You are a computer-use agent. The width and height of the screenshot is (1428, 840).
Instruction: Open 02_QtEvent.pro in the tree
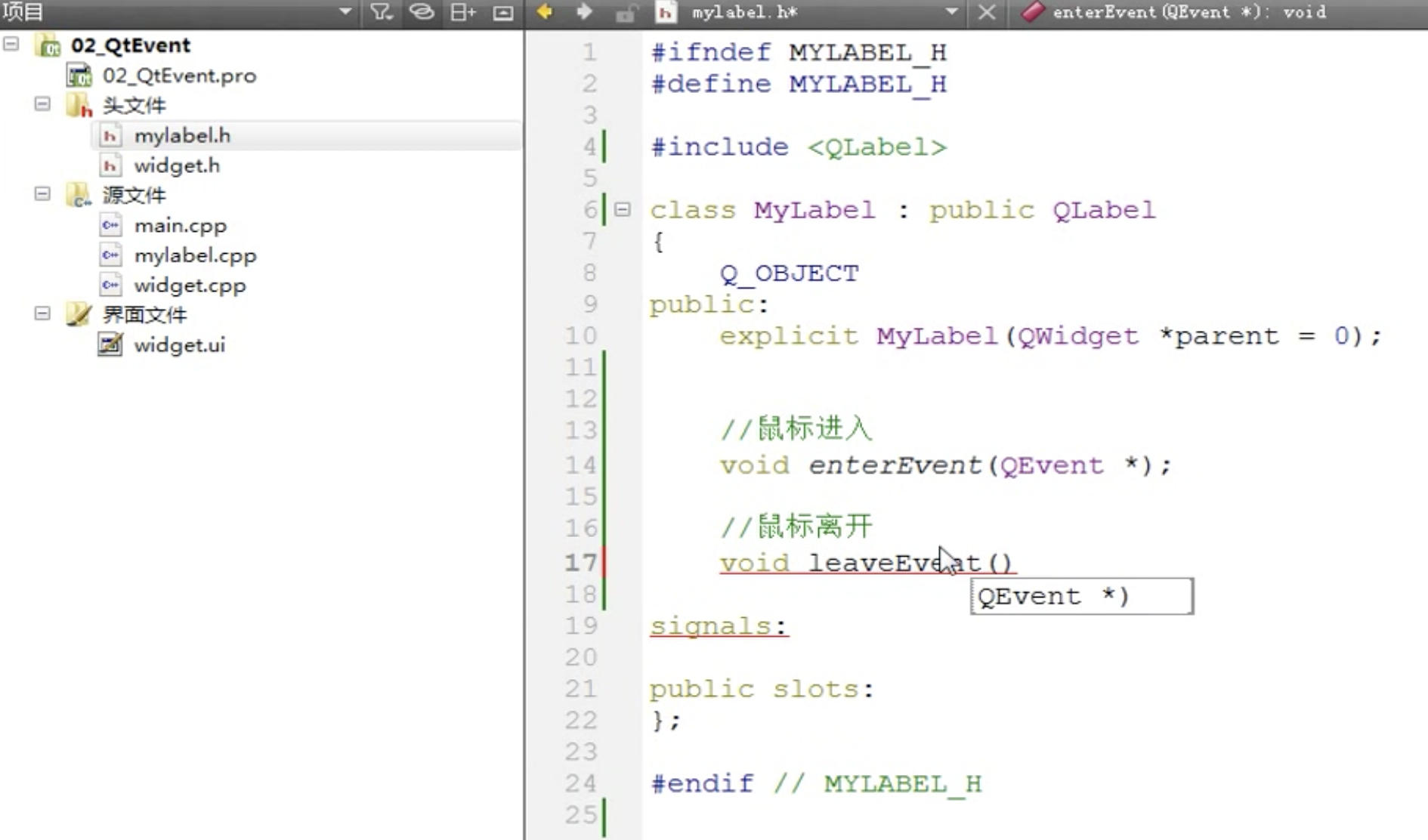(x=179, y=76)
